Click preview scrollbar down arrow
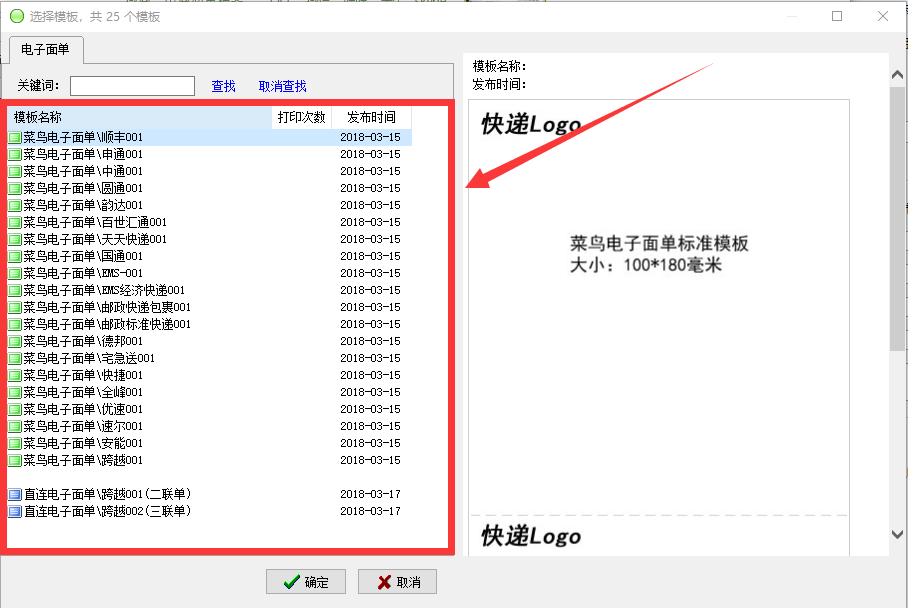The image size is (908, 608). click(898, 534)
